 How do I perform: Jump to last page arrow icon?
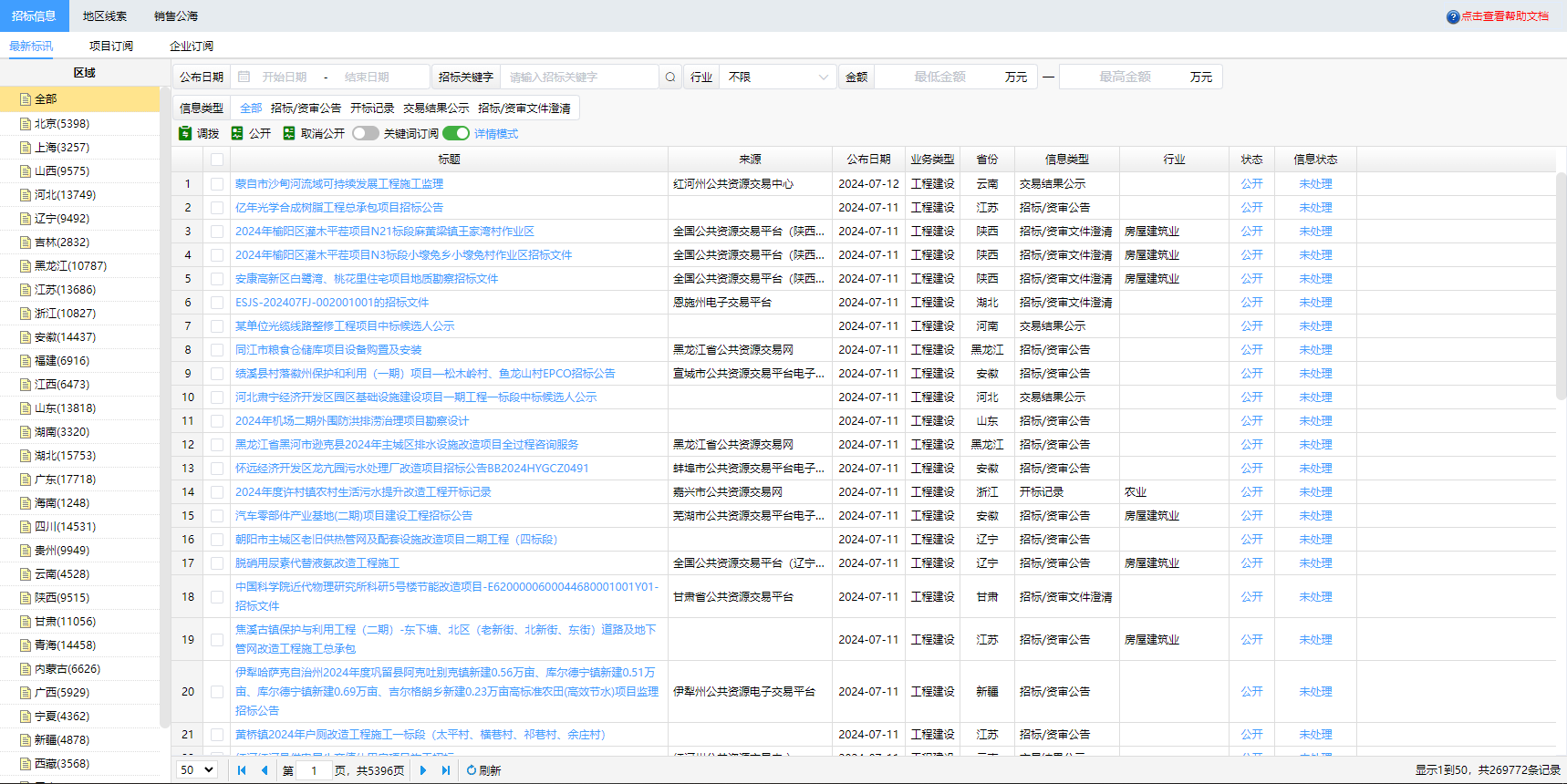tap(446, 770)
